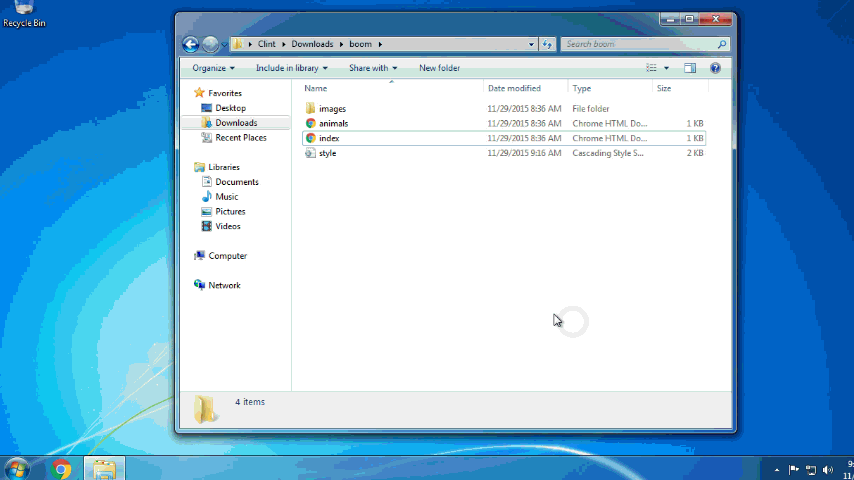The height and width of the screenshot is (480, 854).
Task: Click the file name 'images'
Action: (332, 109)
